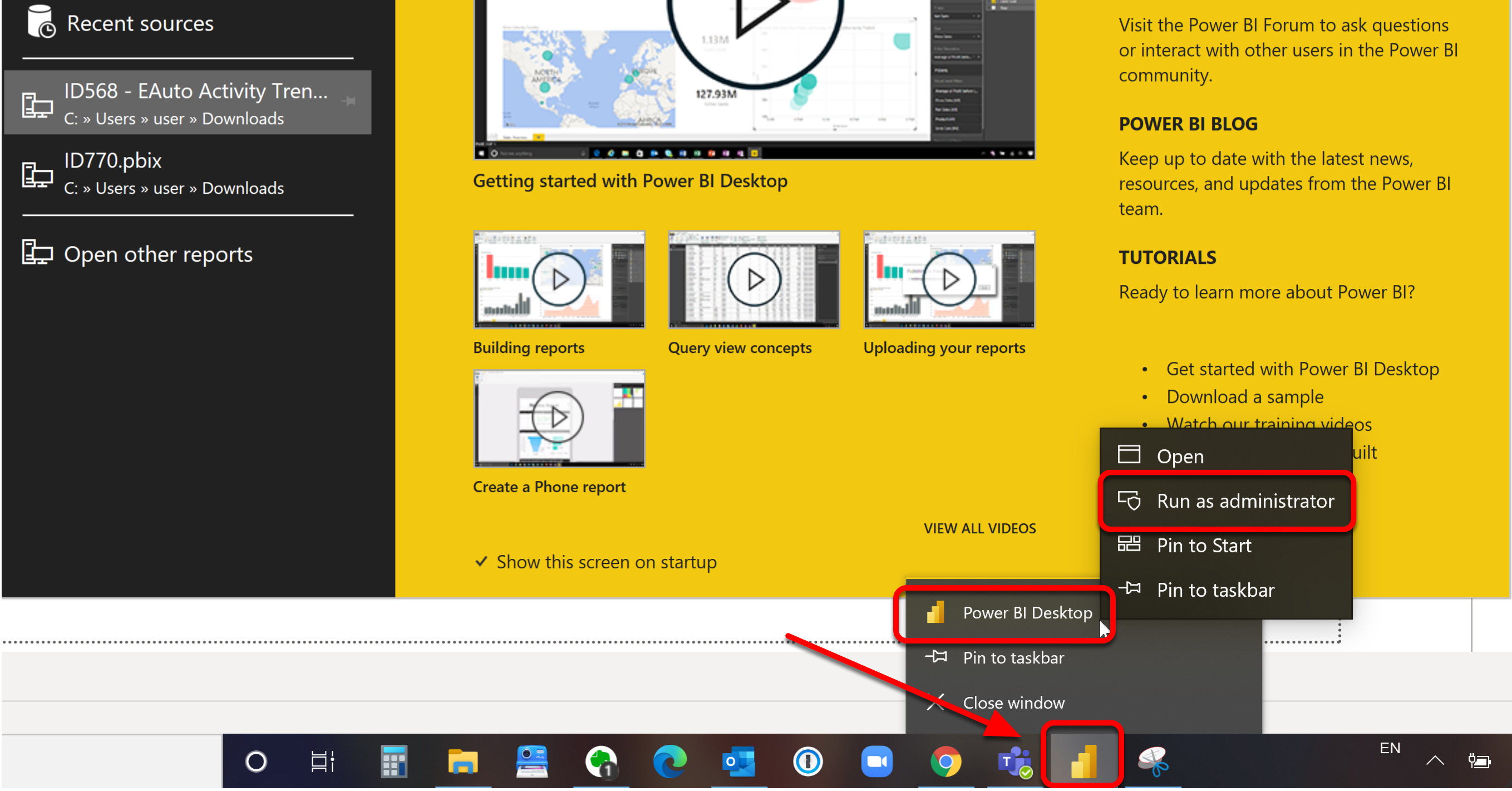The image size is (1512, 791).
Task: Click Pin to taskbar in jump list
Action: [x=1083, y=658]
